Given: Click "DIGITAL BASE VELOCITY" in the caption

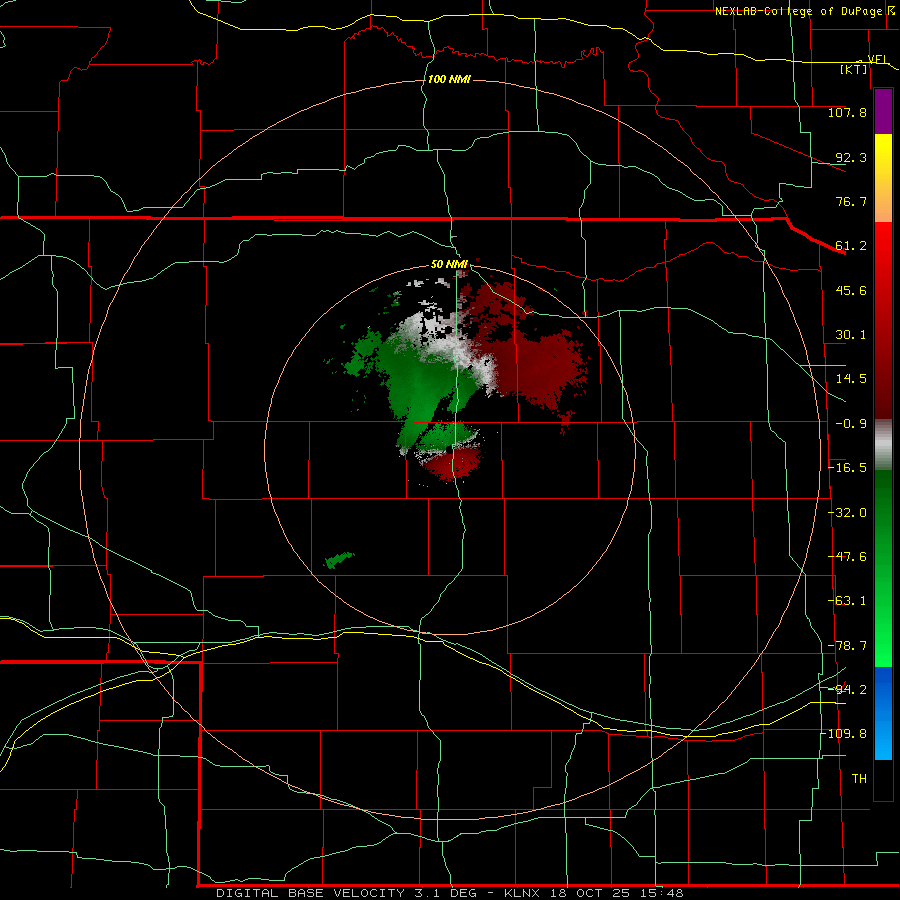Looking at the screenshot, I should pos(310,893).
